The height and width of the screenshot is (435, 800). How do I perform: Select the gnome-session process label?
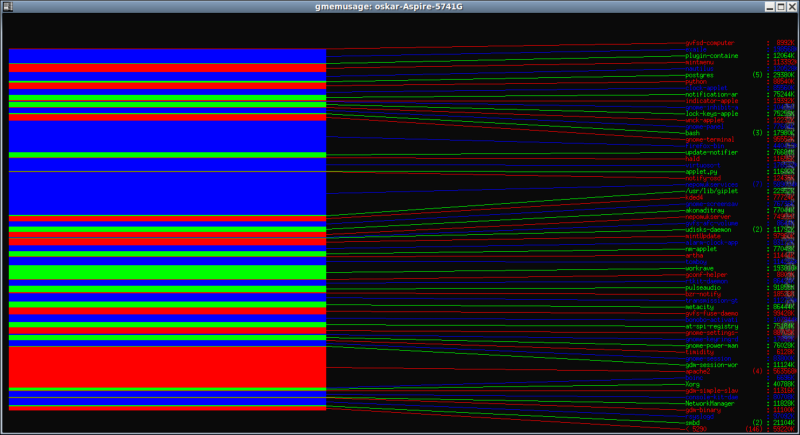708,359
